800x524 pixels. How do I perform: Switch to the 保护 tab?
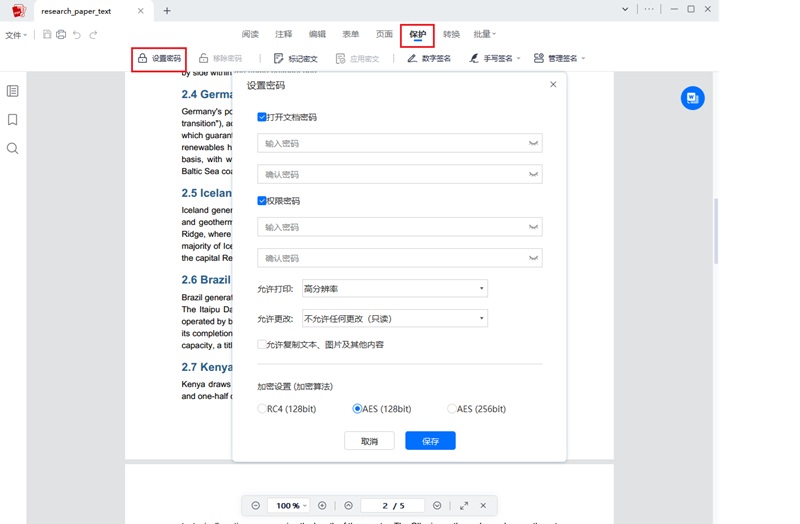pyautogui.click(x=417, y=35)
